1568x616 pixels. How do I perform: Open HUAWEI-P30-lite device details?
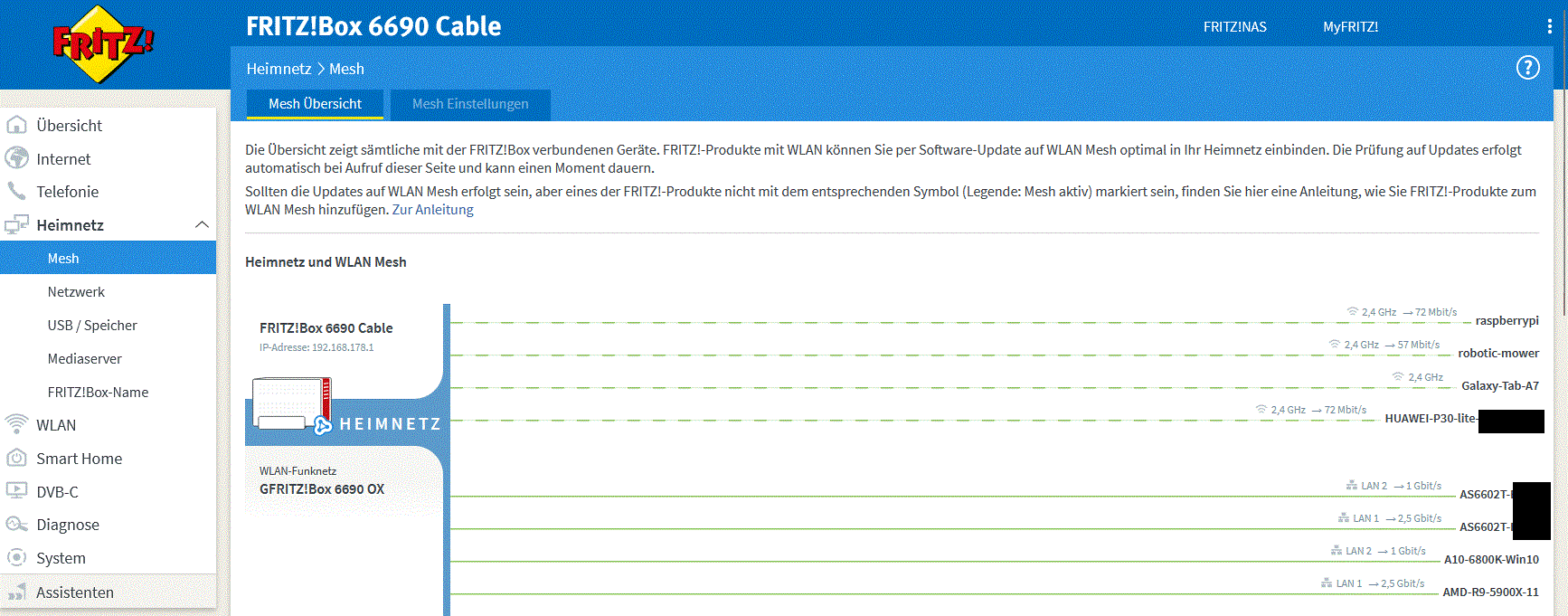tap(1431, 418)
